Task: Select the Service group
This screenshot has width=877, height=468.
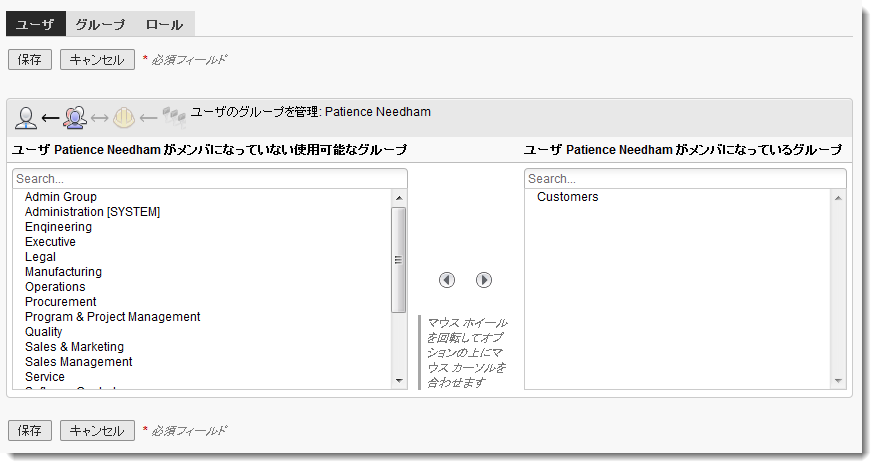Action: [x=45, y=377]
